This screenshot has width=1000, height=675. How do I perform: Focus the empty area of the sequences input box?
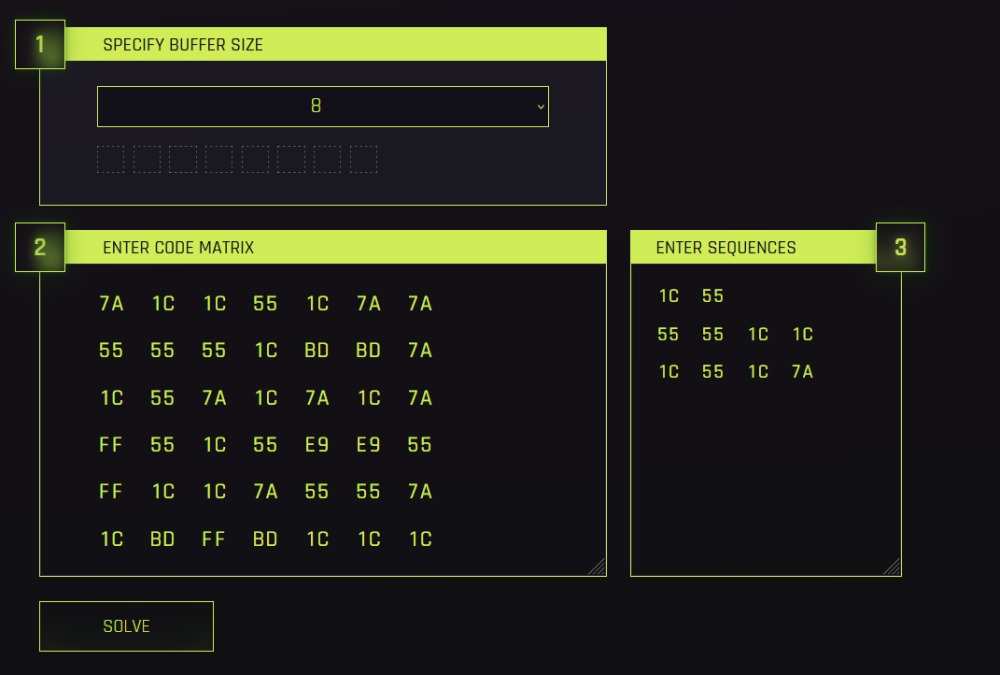click(x=765, y=480)
